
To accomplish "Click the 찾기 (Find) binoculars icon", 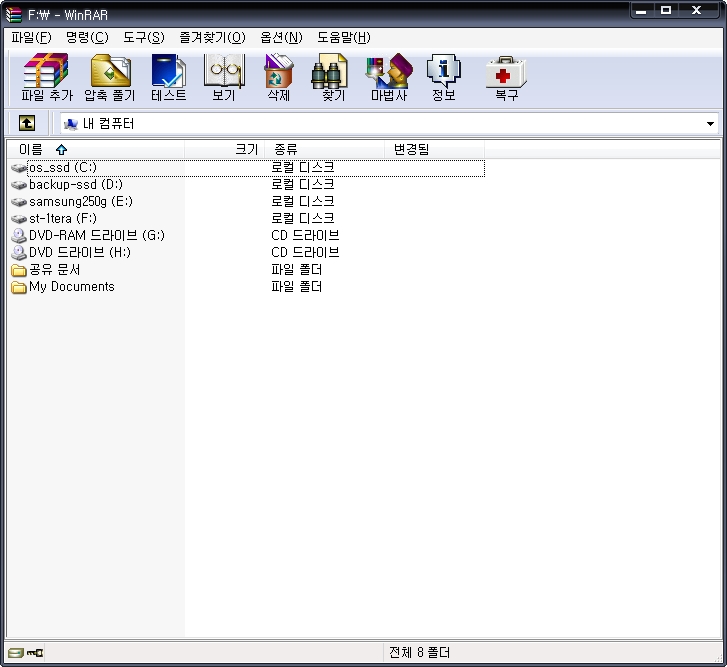I will 329,70.
